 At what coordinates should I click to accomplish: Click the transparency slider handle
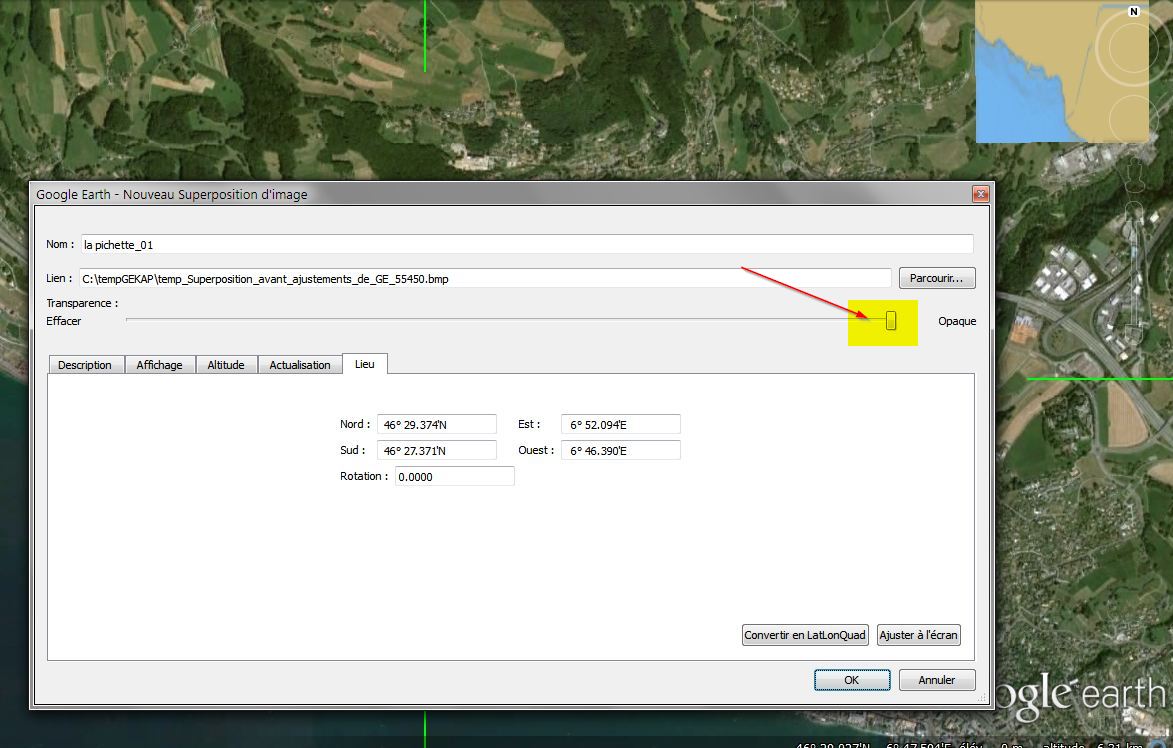coord(891,320)
